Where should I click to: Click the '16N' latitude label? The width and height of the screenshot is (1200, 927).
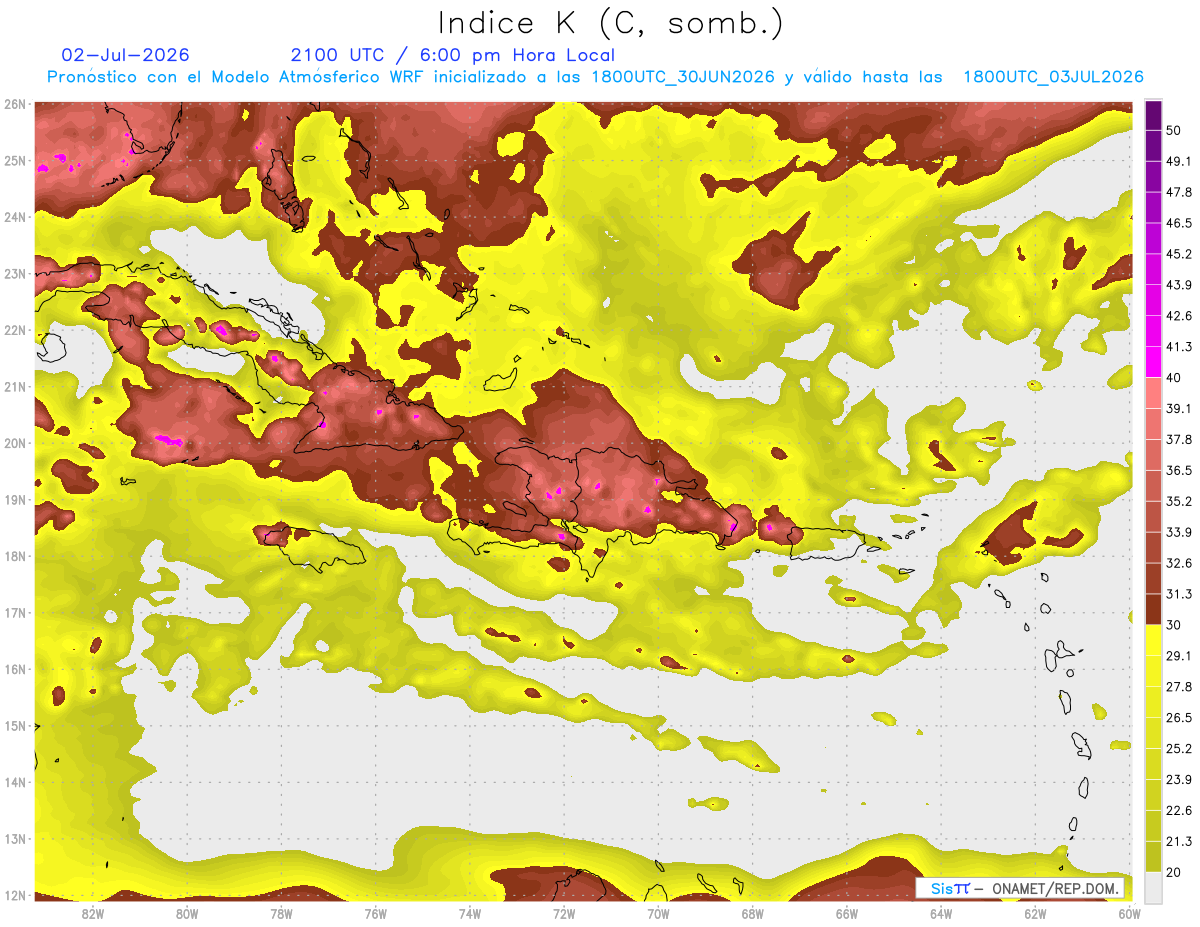(14, 669)
